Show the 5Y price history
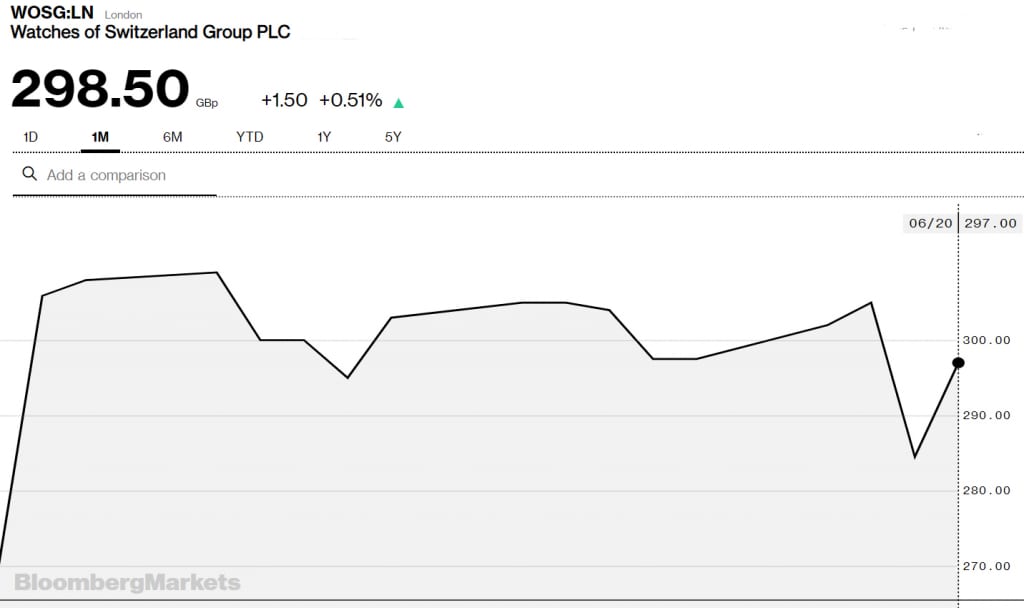Image resolution: width=1024 pixels, height=608 pixels. pos(393,136)
